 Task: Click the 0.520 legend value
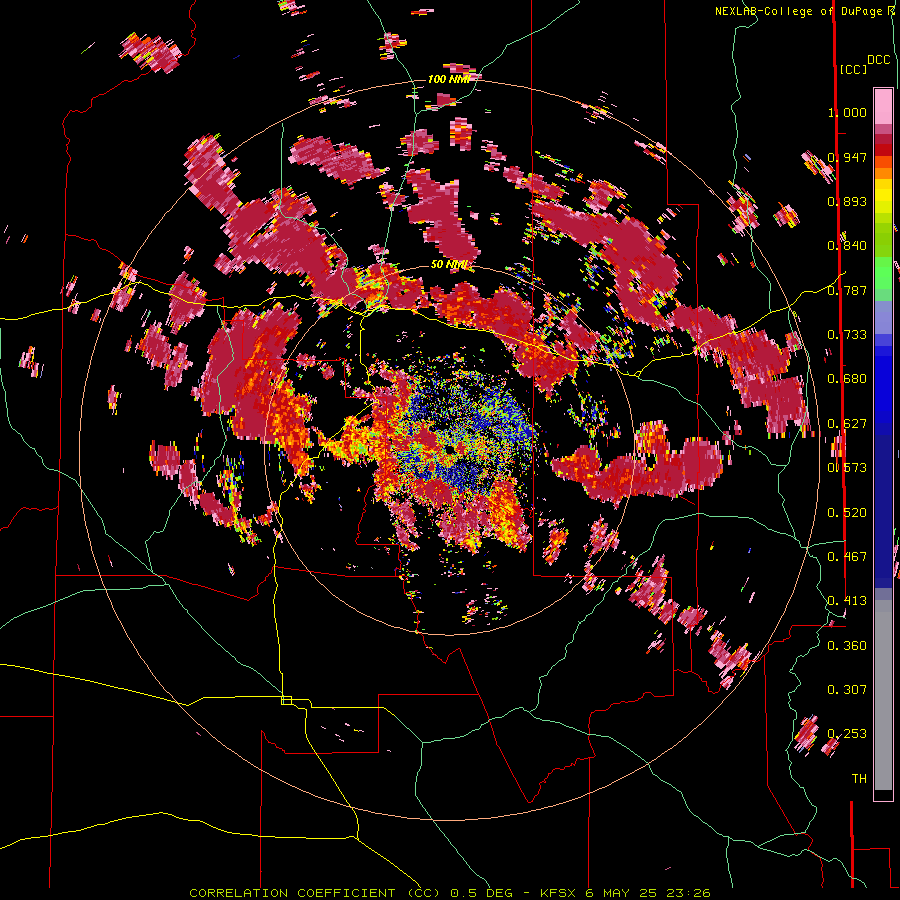[847, 513]
